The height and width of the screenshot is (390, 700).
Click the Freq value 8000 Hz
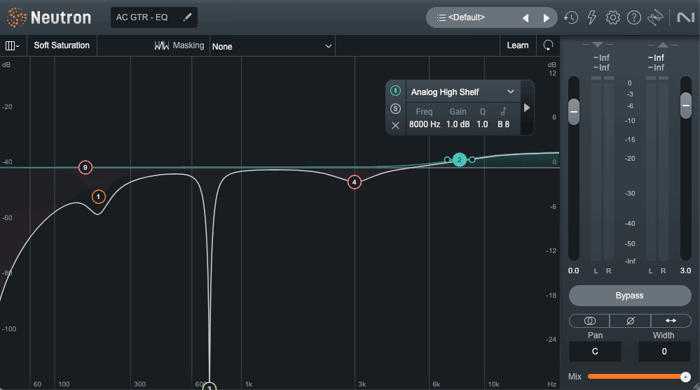click(x=425, y=124)
